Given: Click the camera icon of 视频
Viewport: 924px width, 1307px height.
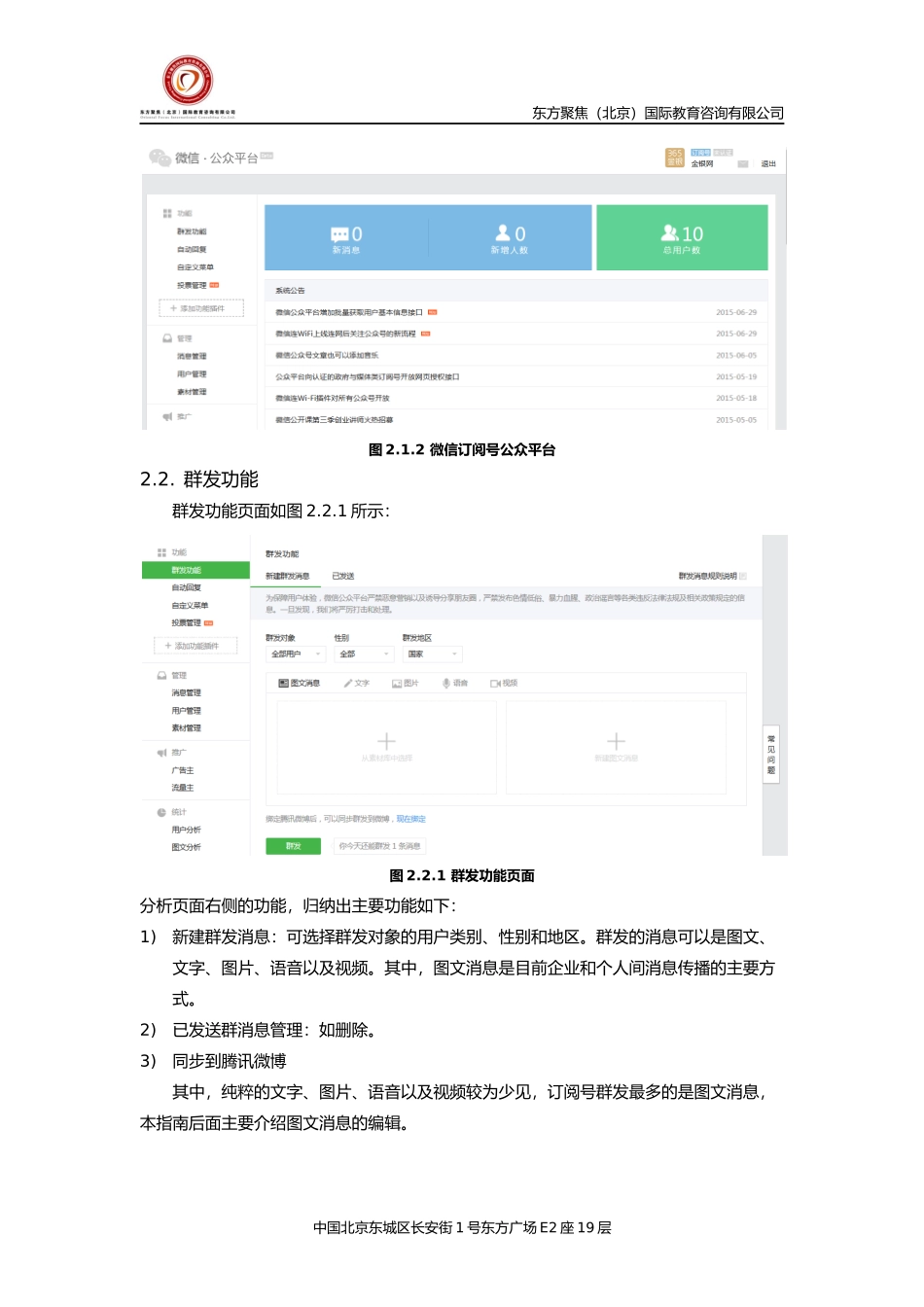Looking at the screenshot, I should tap(495, 684).
